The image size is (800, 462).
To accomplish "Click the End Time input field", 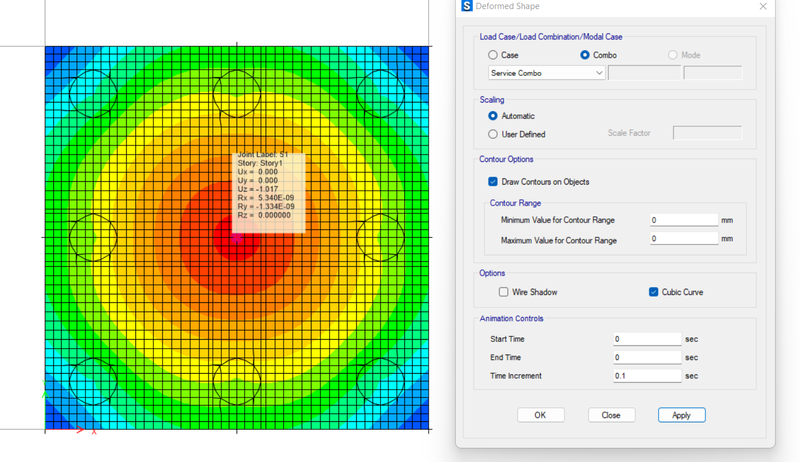I will click(x=647, y=357).
